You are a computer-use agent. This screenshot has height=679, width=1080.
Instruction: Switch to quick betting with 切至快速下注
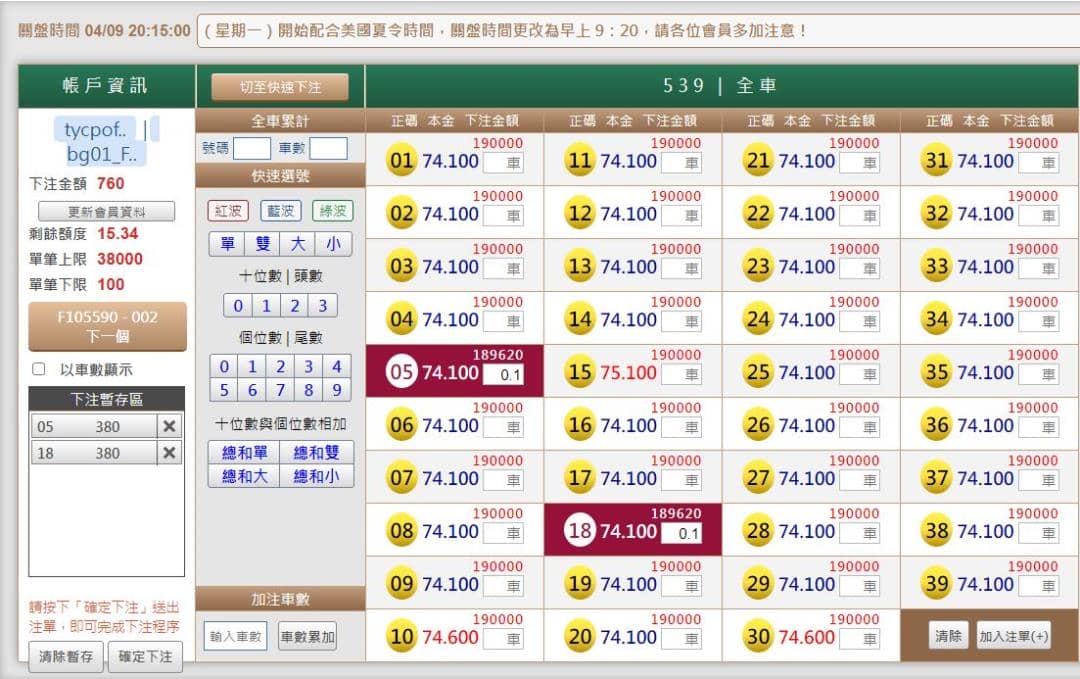(x=280, y=87)
